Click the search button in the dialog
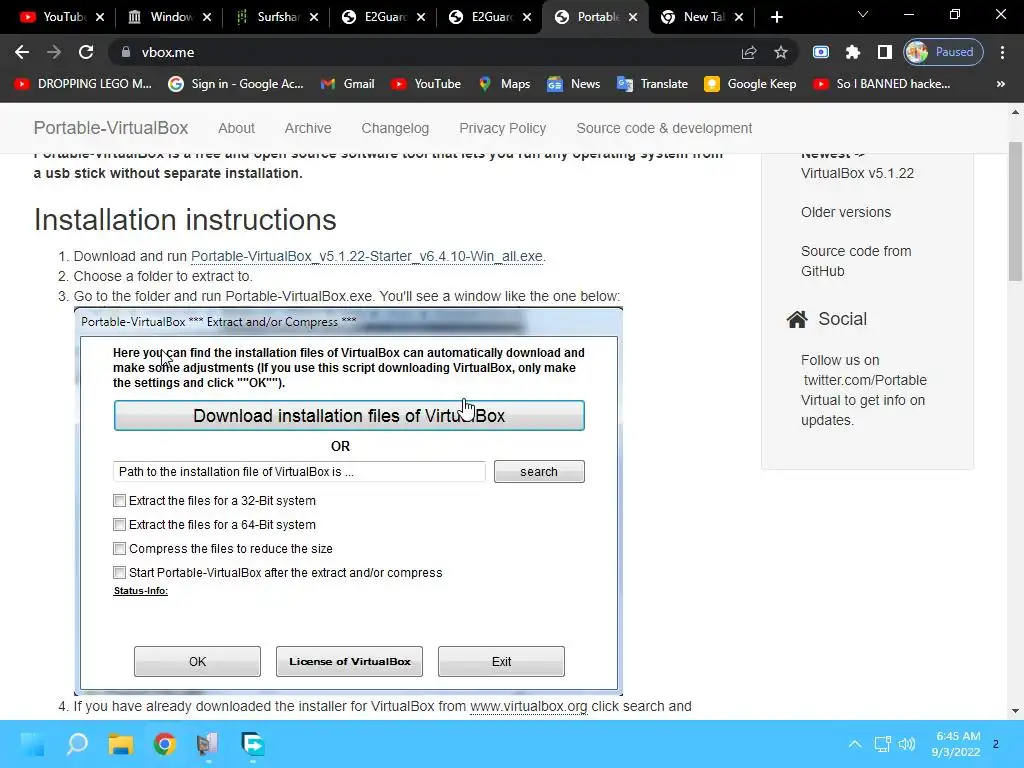Screen dimensions: 1024x768 click(x=539, y=472)
